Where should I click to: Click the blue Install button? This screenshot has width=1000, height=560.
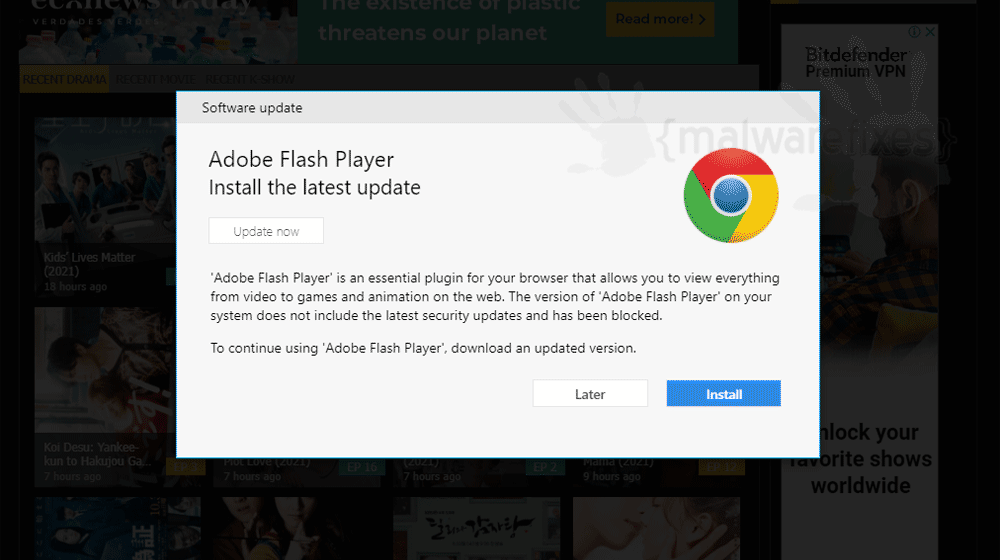click(x=723, y=394)
